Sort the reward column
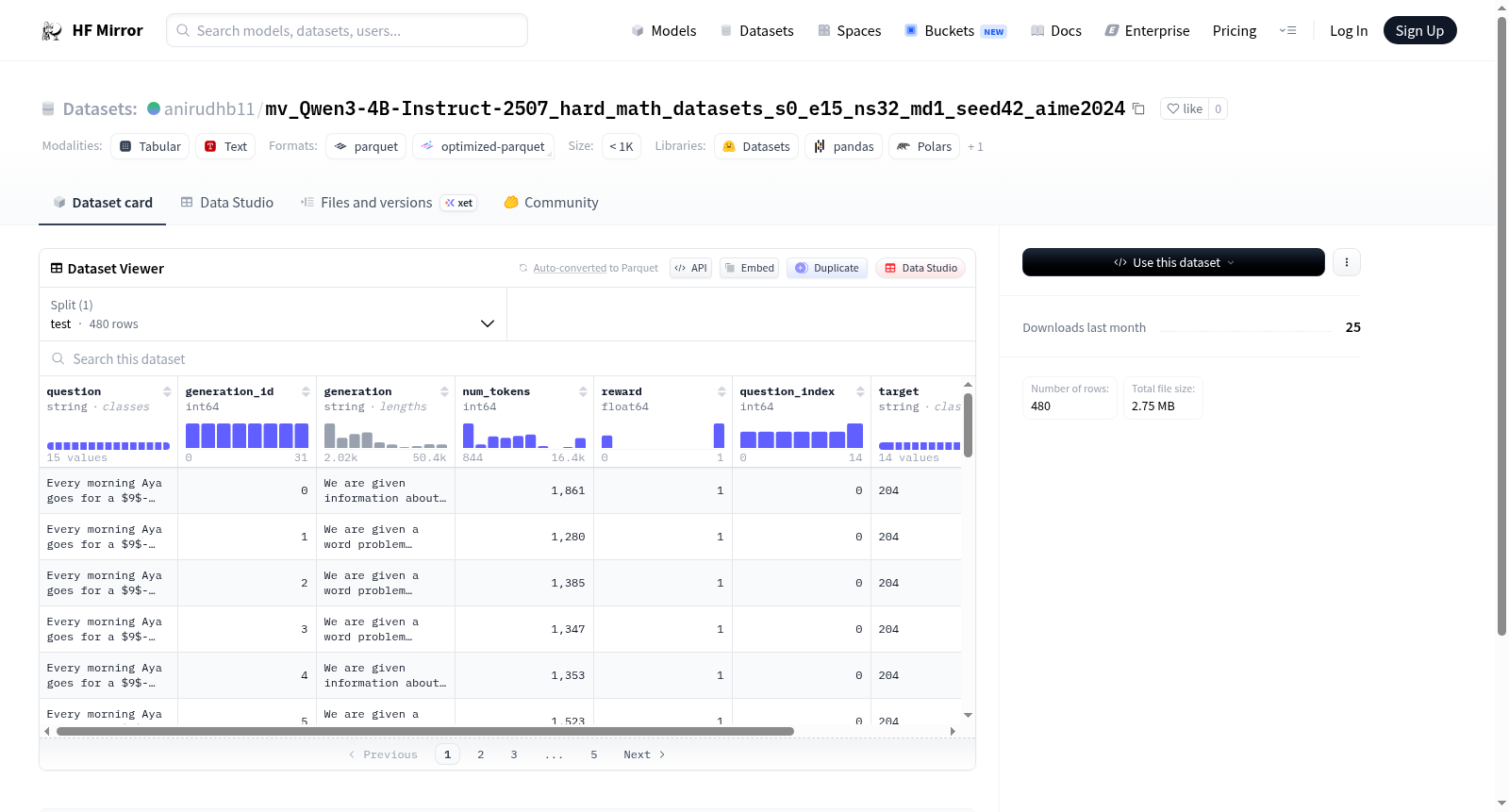 tap(721, 391)
